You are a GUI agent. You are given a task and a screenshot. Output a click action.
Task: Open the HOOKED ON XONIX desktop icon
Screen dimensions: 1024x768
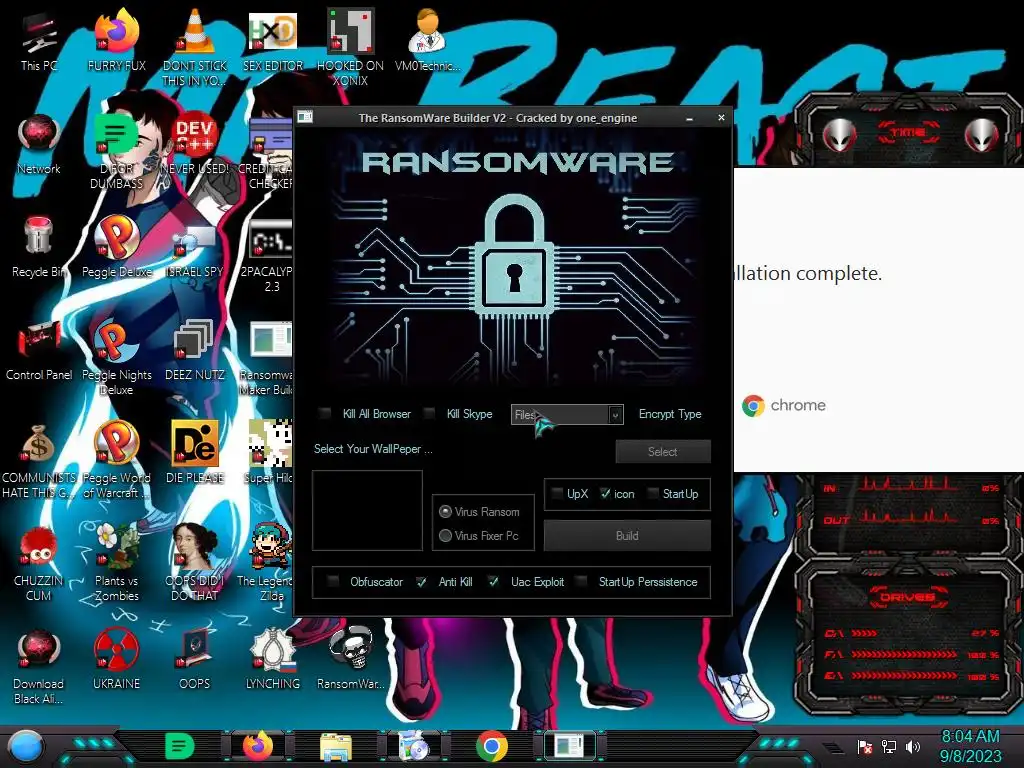(350, 31)
